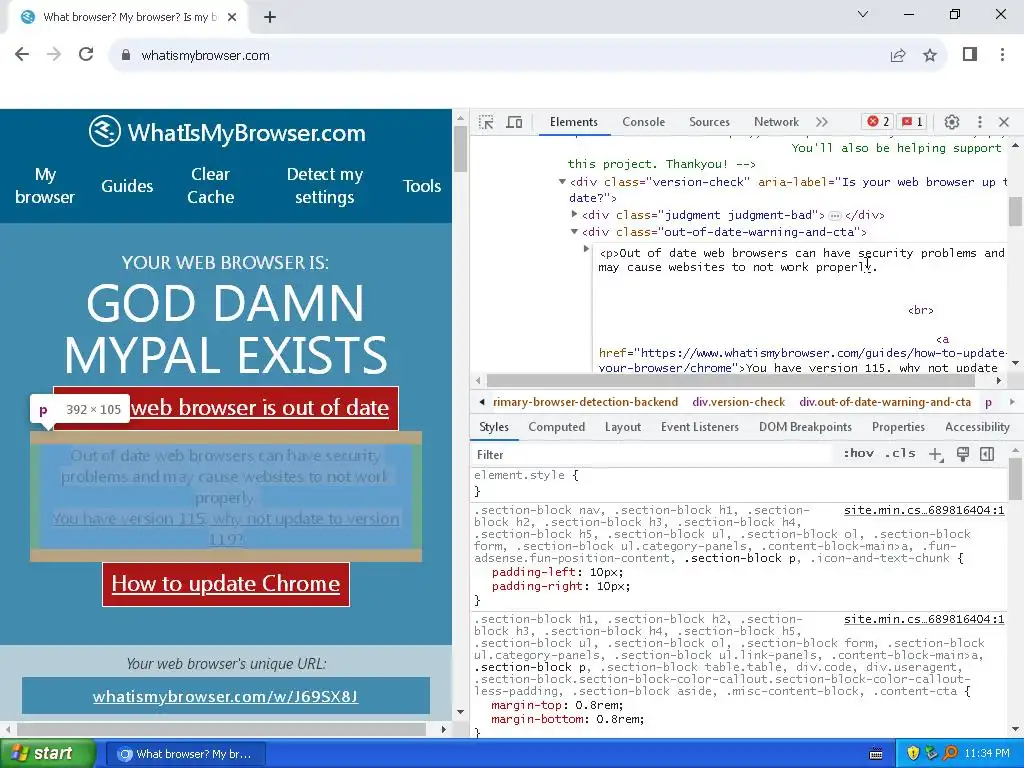Open the Windows start menu
Viewport: 1024px width, 768px height.
(x=47, y=754)
